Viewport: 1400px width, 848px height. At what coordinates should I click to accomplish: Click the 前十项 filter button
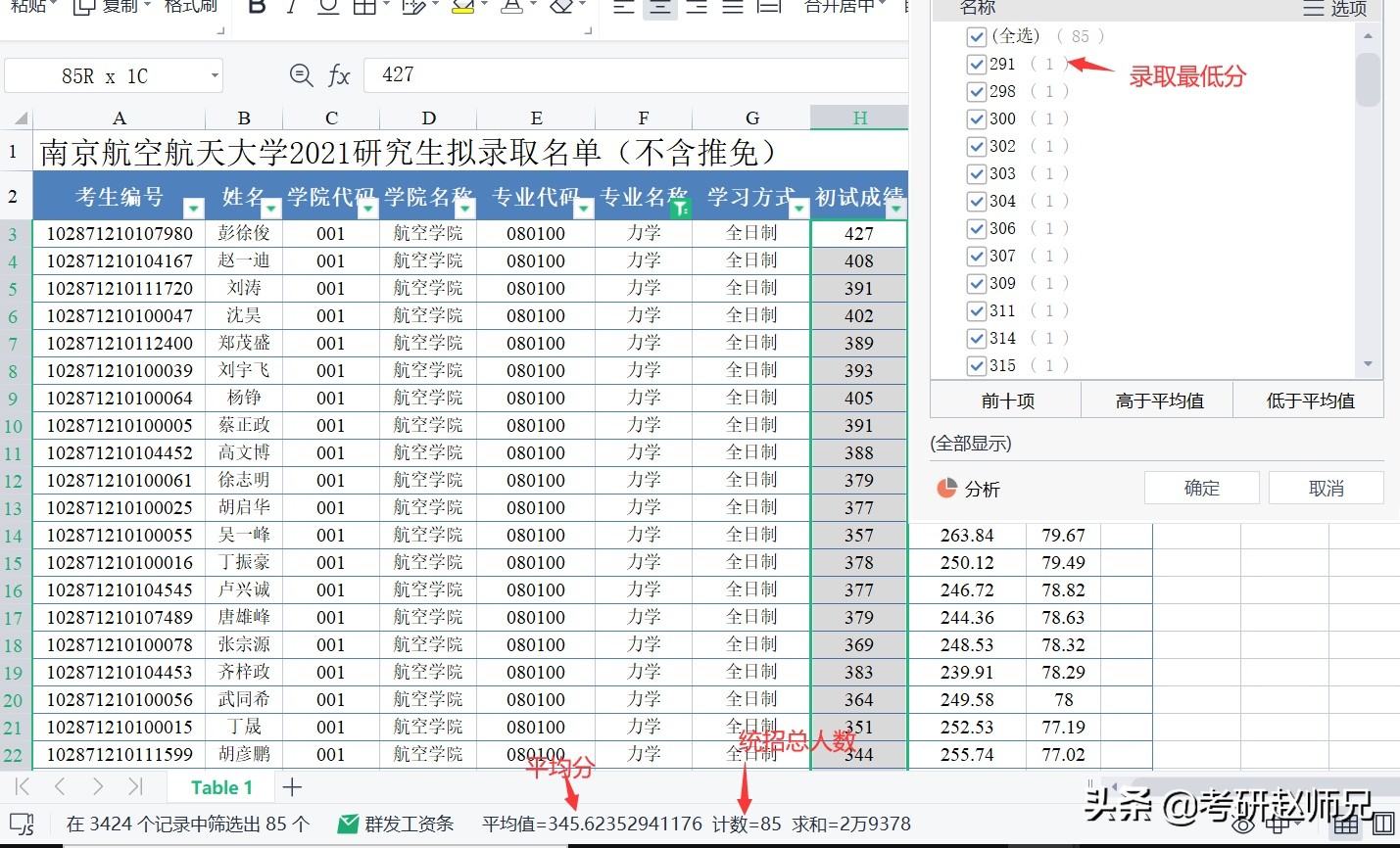coord(1005,400)
